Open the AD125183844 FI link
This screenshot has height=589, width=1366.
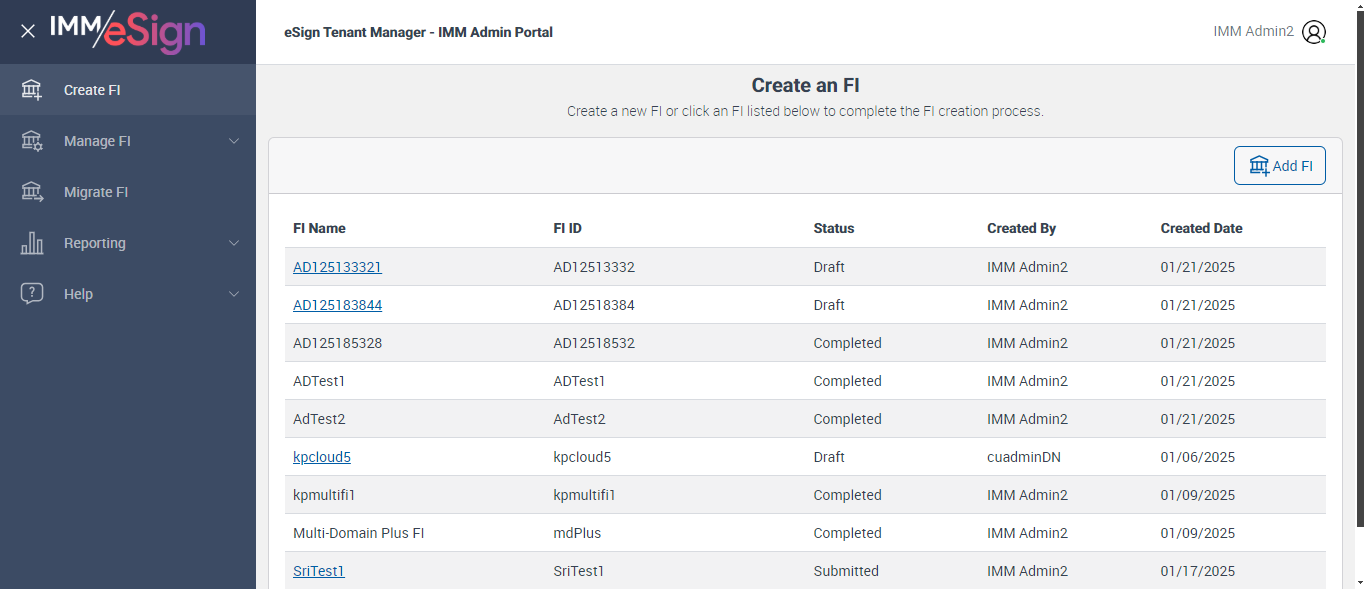click(337, 305)
